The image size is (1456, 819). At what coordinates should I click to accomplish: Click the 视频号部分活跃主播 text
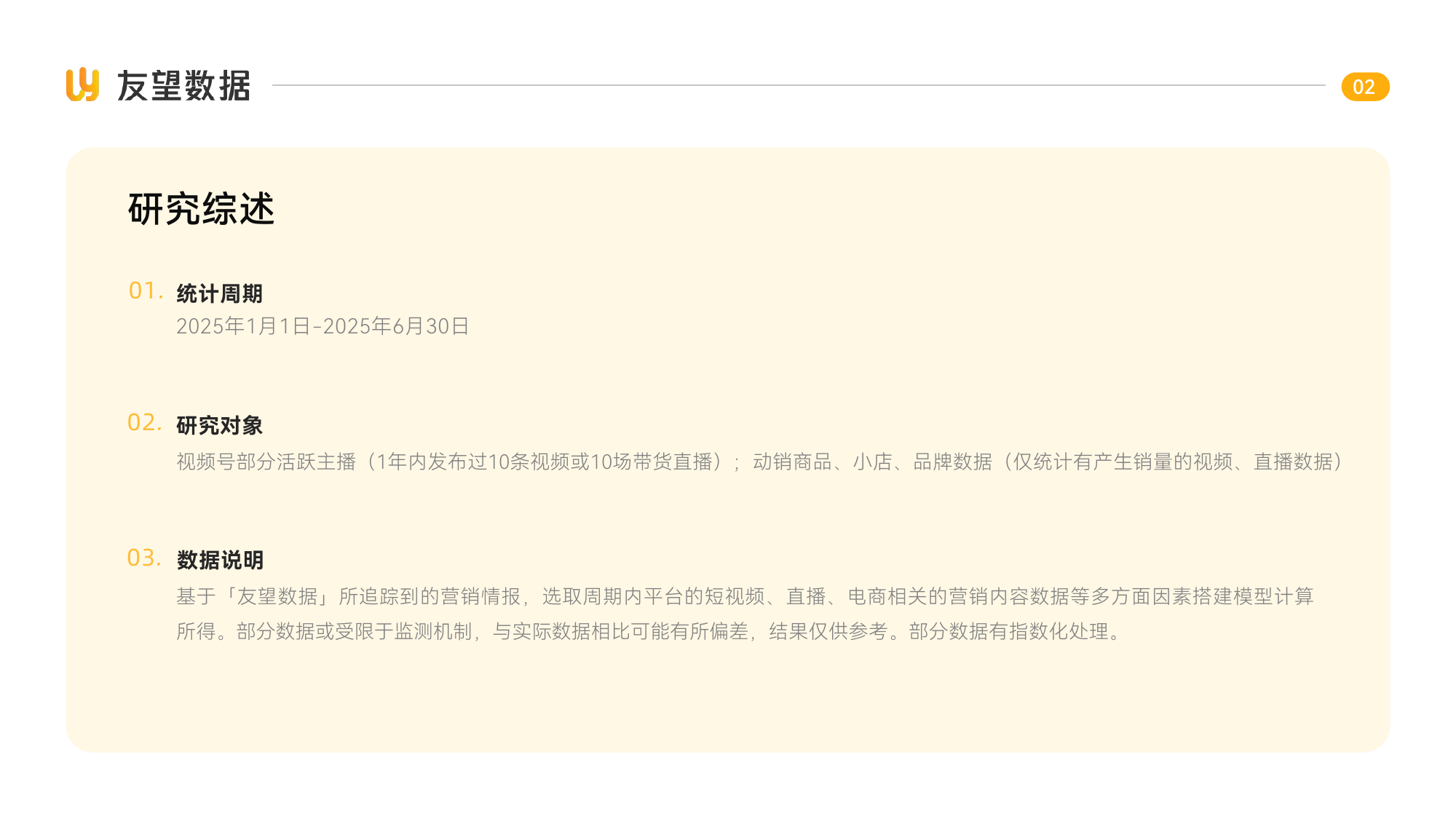266,462
